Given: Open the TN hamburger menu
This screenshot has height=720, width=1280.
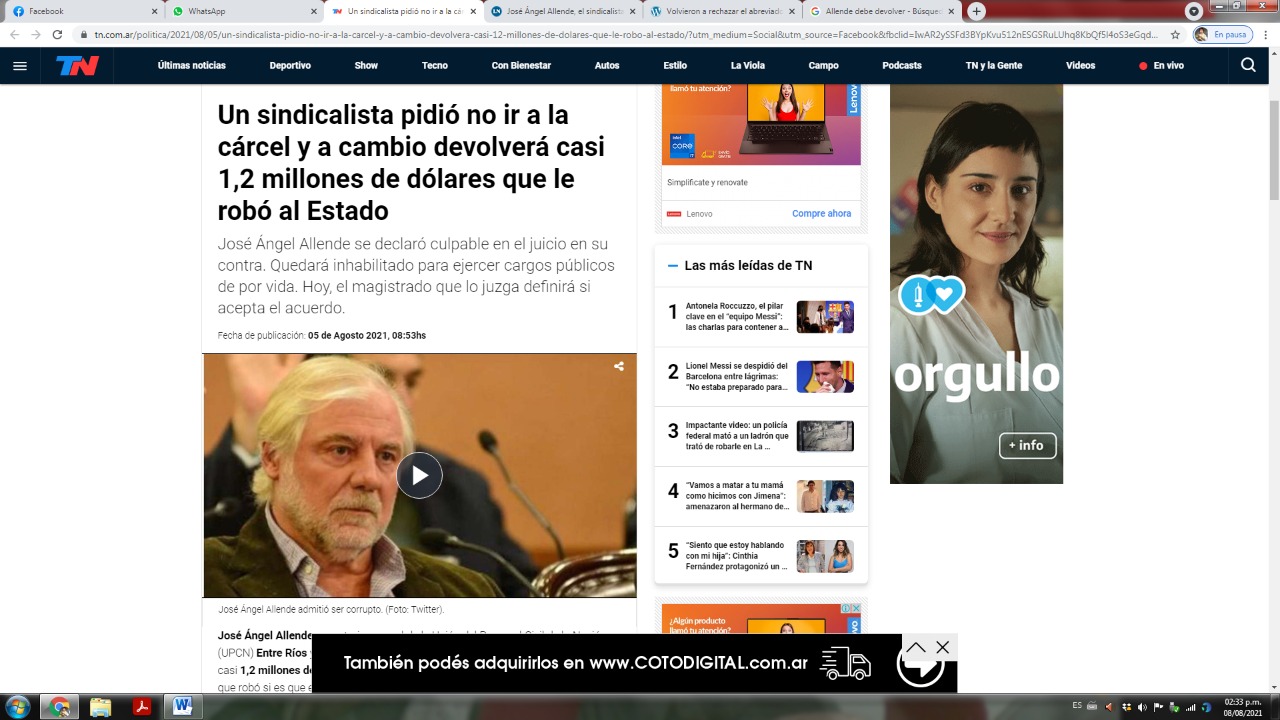Looking at the screenshot, I should pyautogui.click(x=20, y=66).
